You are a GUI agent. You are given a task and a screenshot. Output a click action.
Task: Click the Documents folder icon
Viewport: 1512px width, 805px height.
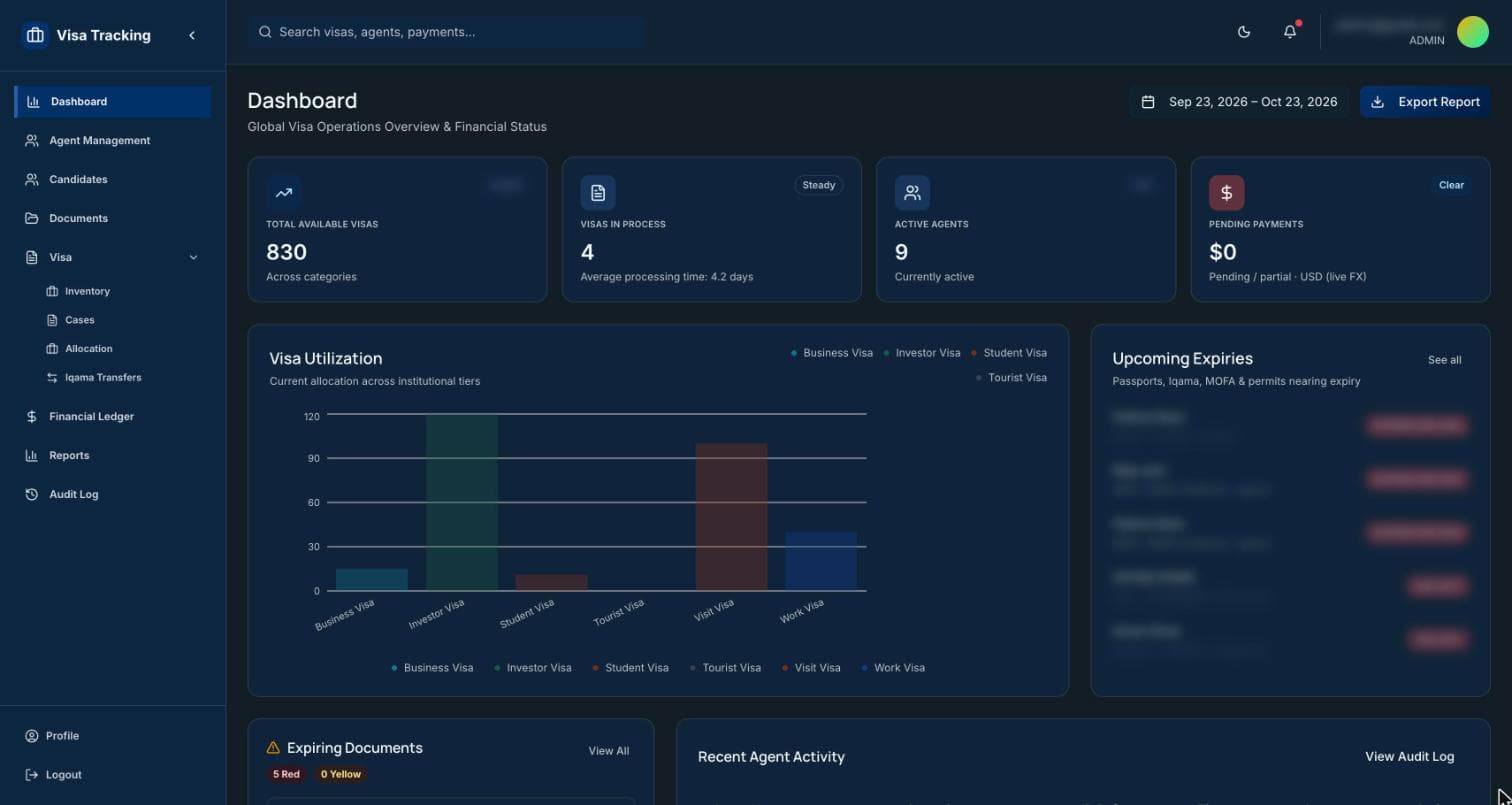pyautogui.click(x=32, y=219)
